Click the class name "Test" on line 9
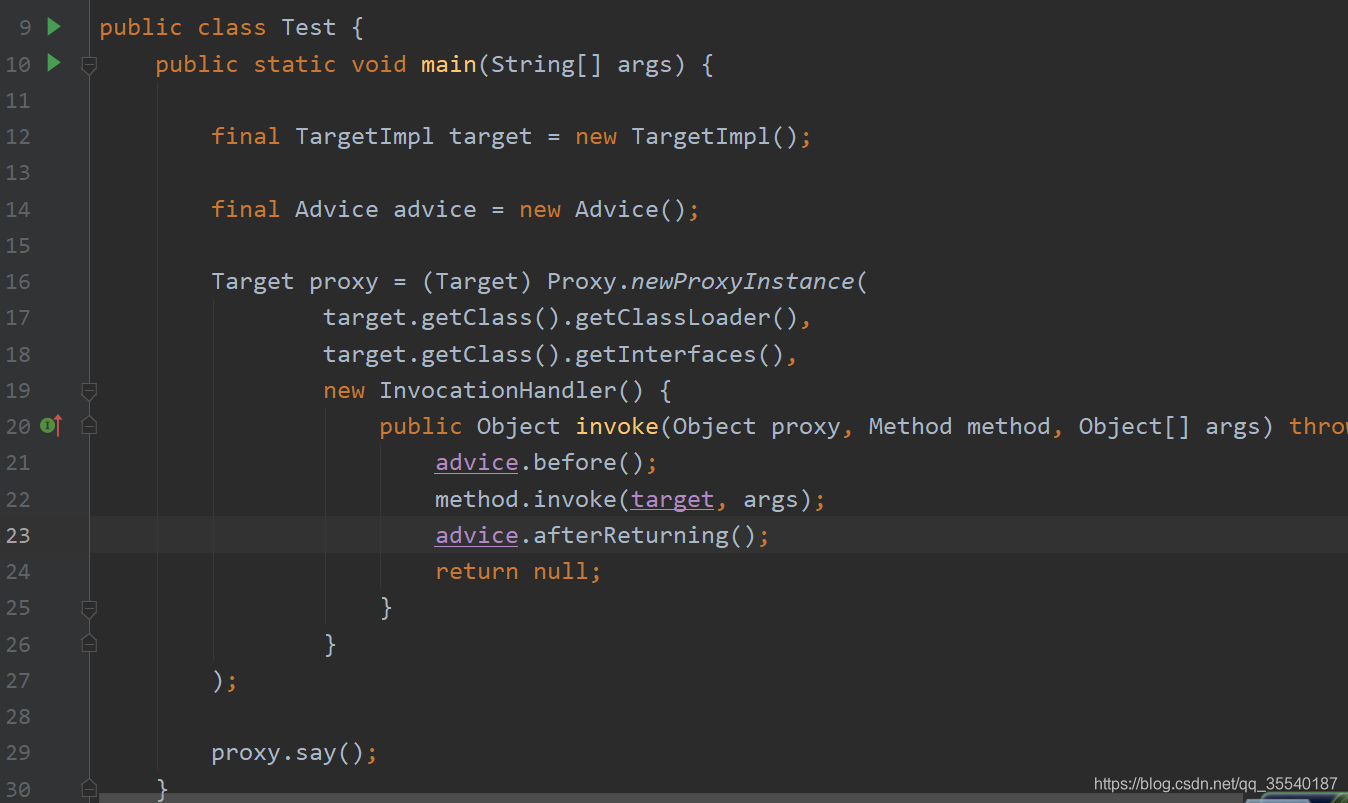Screen dimensions: 1348x803 coord(309,28)
